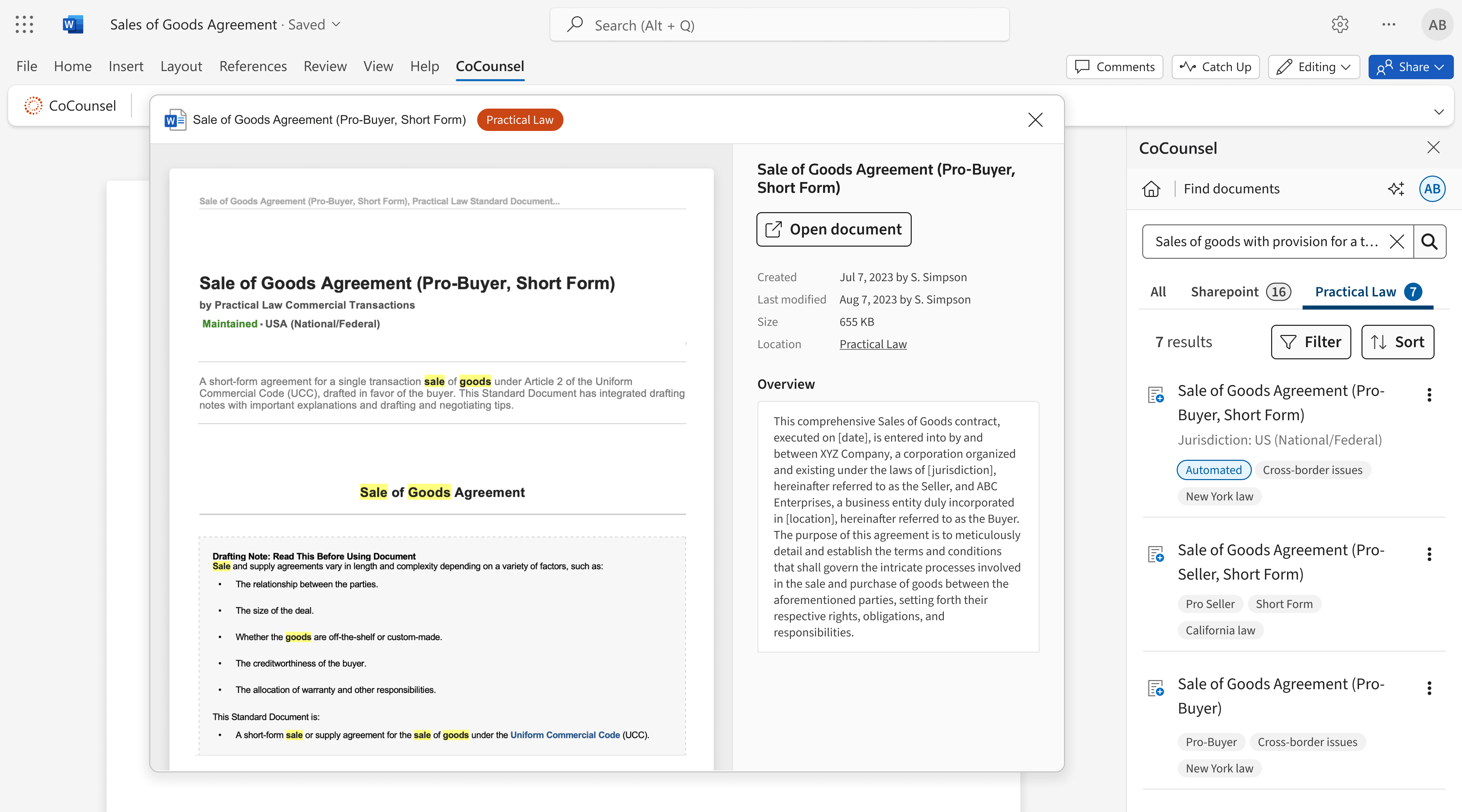Switch to the Insert tab

pos(126,66)
